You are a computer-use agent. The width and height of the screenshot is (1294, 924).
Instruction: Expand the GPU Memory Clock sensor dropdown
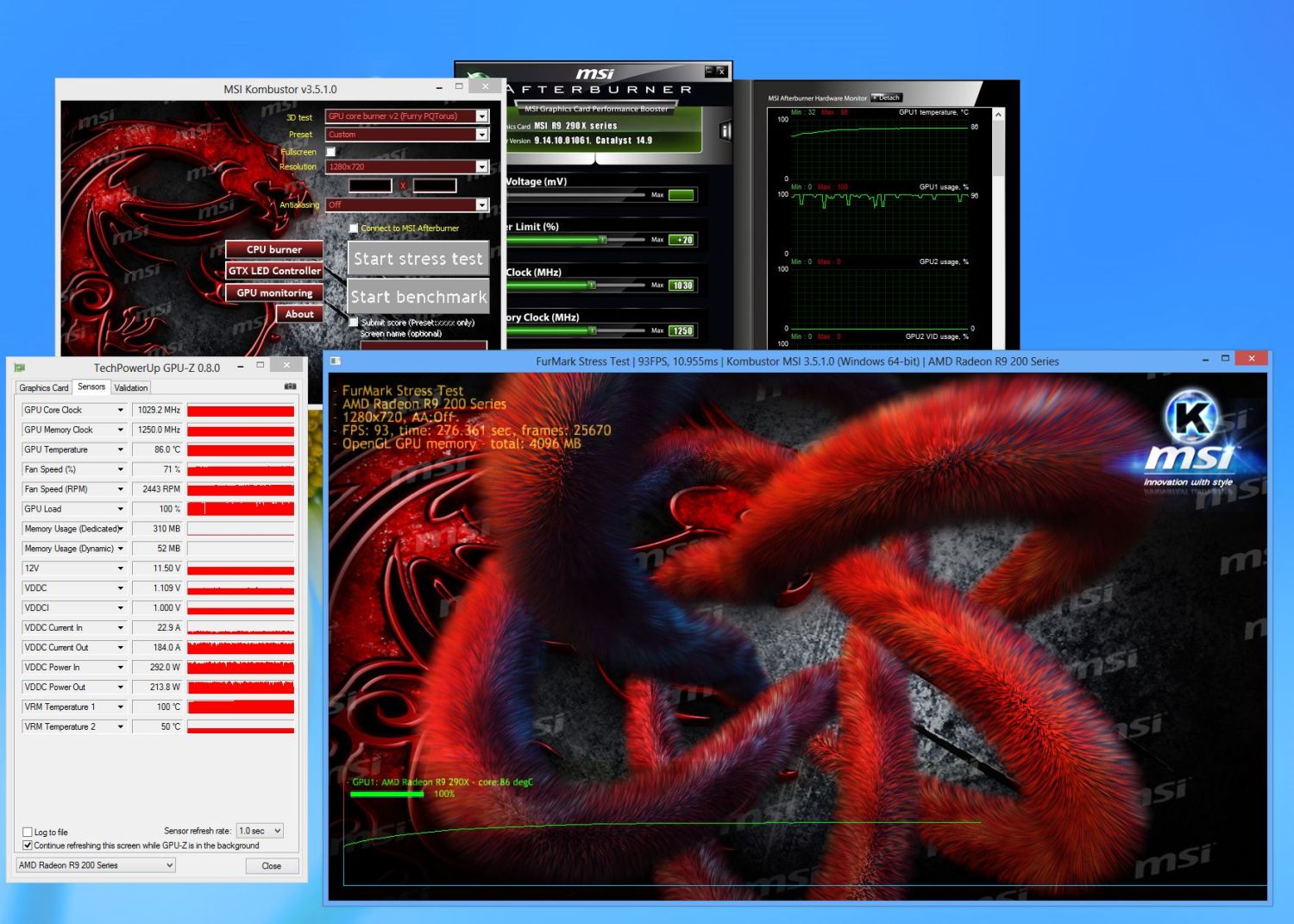pos(120,430)
